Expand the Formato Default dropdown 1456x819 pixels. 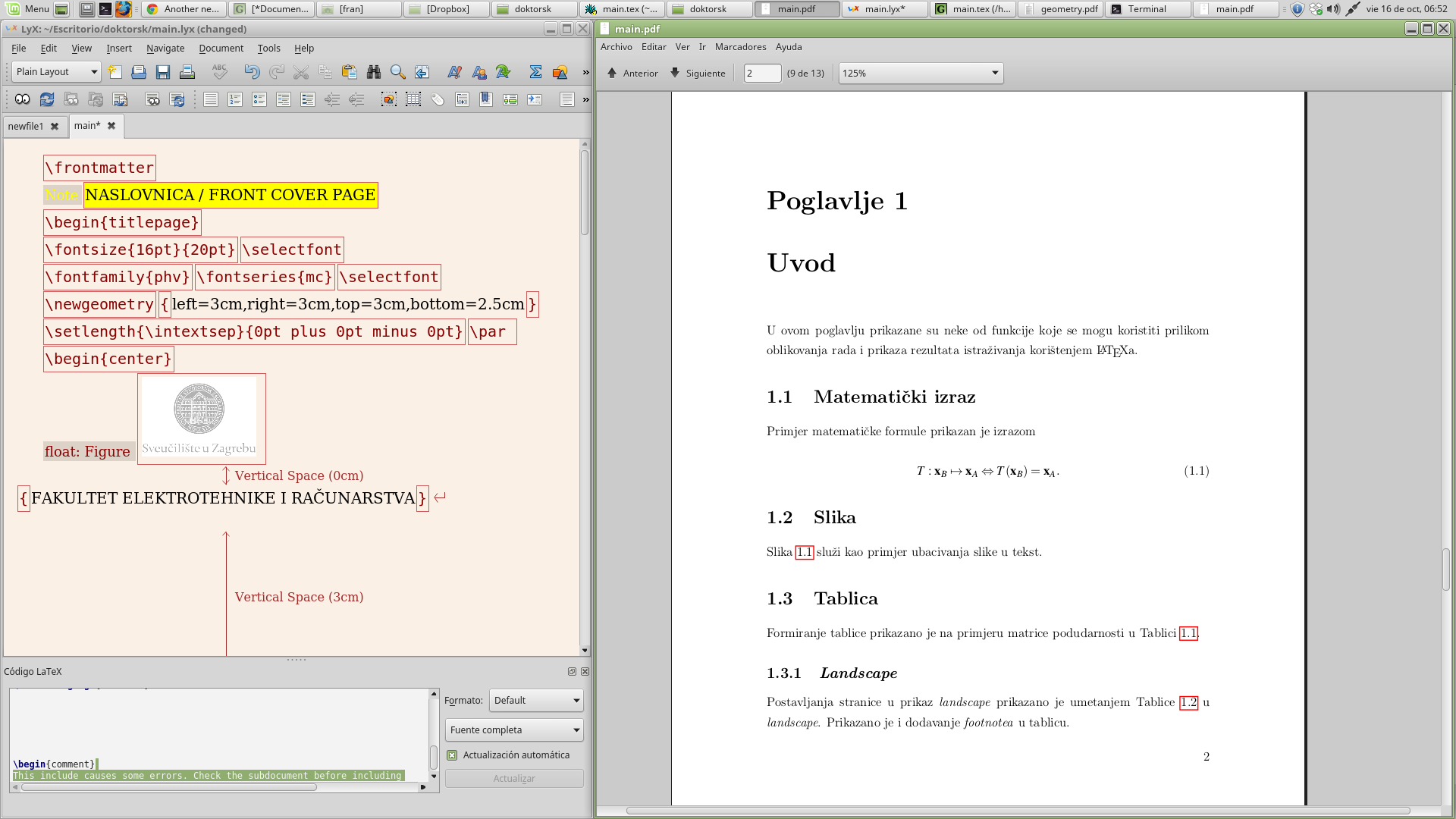point(536,701)
